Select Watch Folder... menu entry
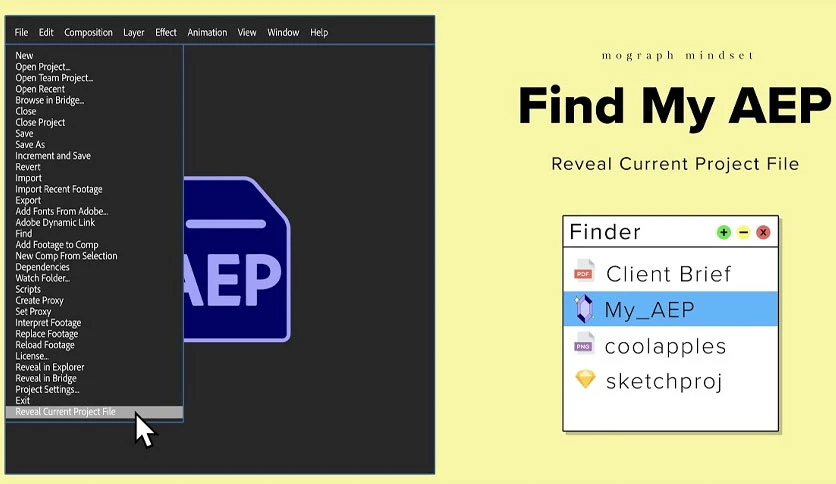The height and width of the screenshot is (484, 836). pyautogui.click(x=42, y=278)
